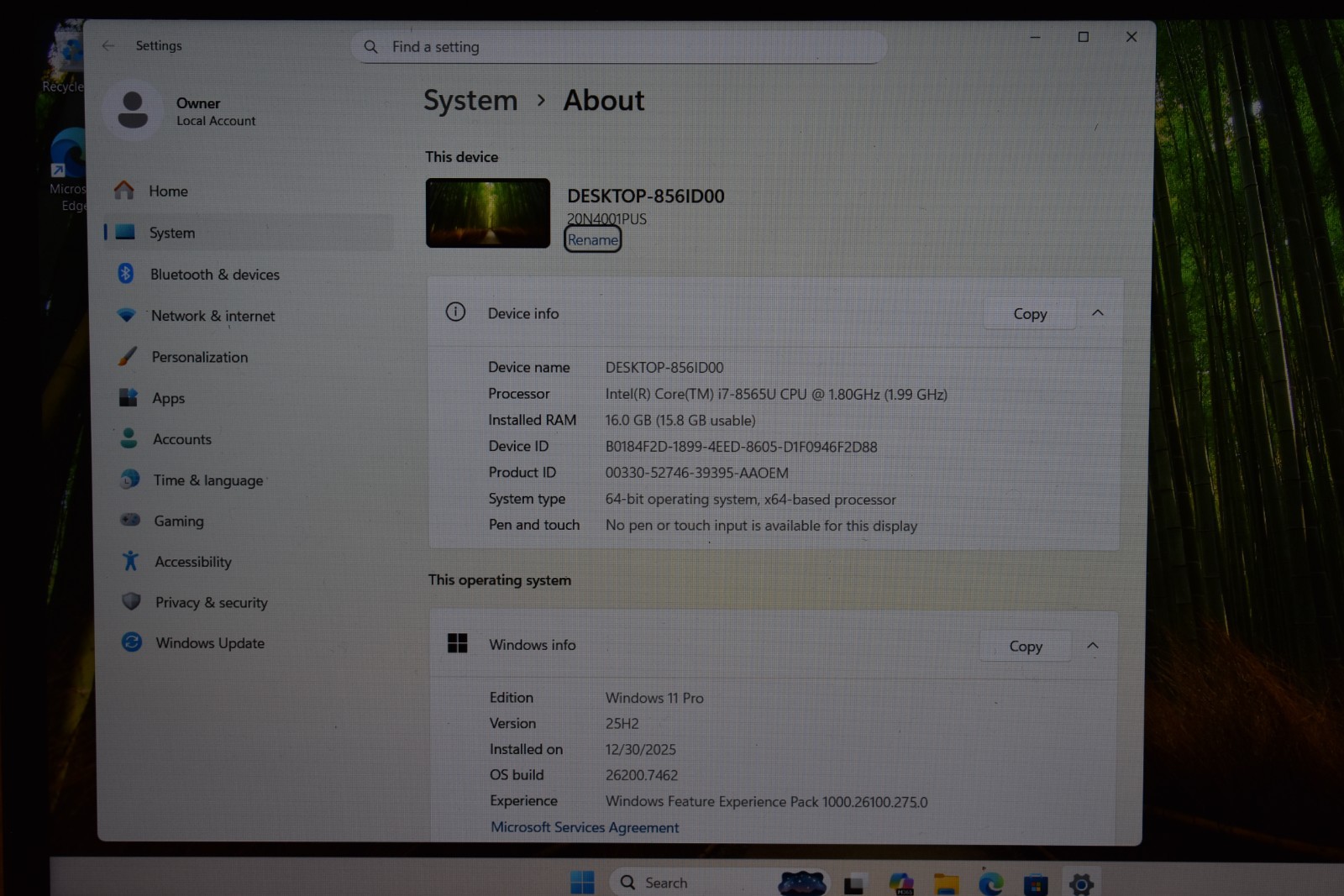Maximize the Settings window
This screenshot has height=896, width=1344.
1084,37
